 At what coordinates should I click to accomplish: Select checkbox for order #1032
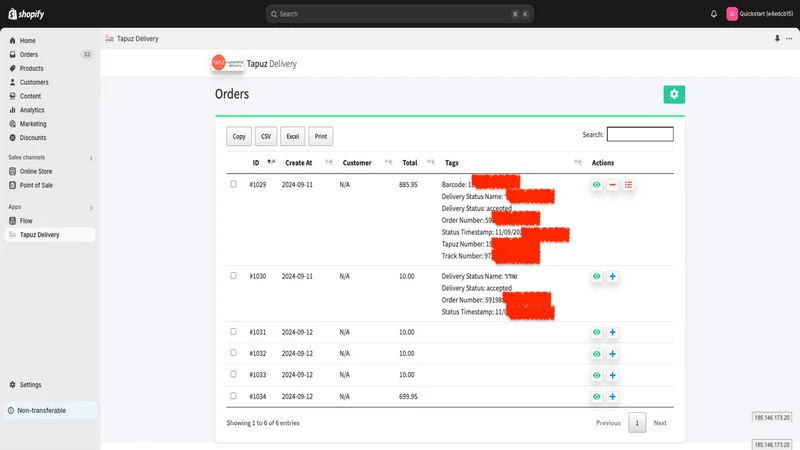[233, 353]
